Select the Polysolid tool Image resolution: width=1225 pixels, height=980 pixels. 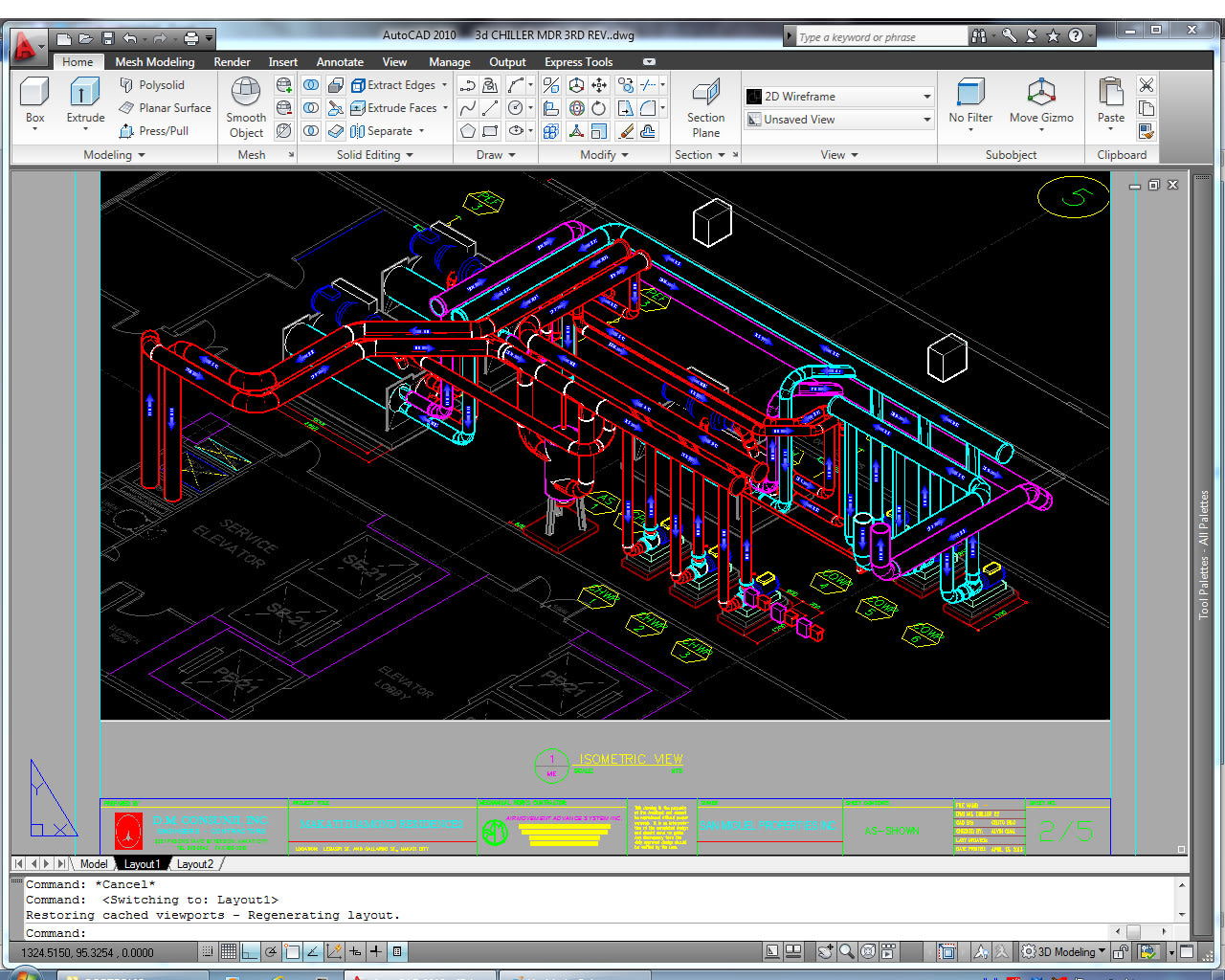coord(151,85)
